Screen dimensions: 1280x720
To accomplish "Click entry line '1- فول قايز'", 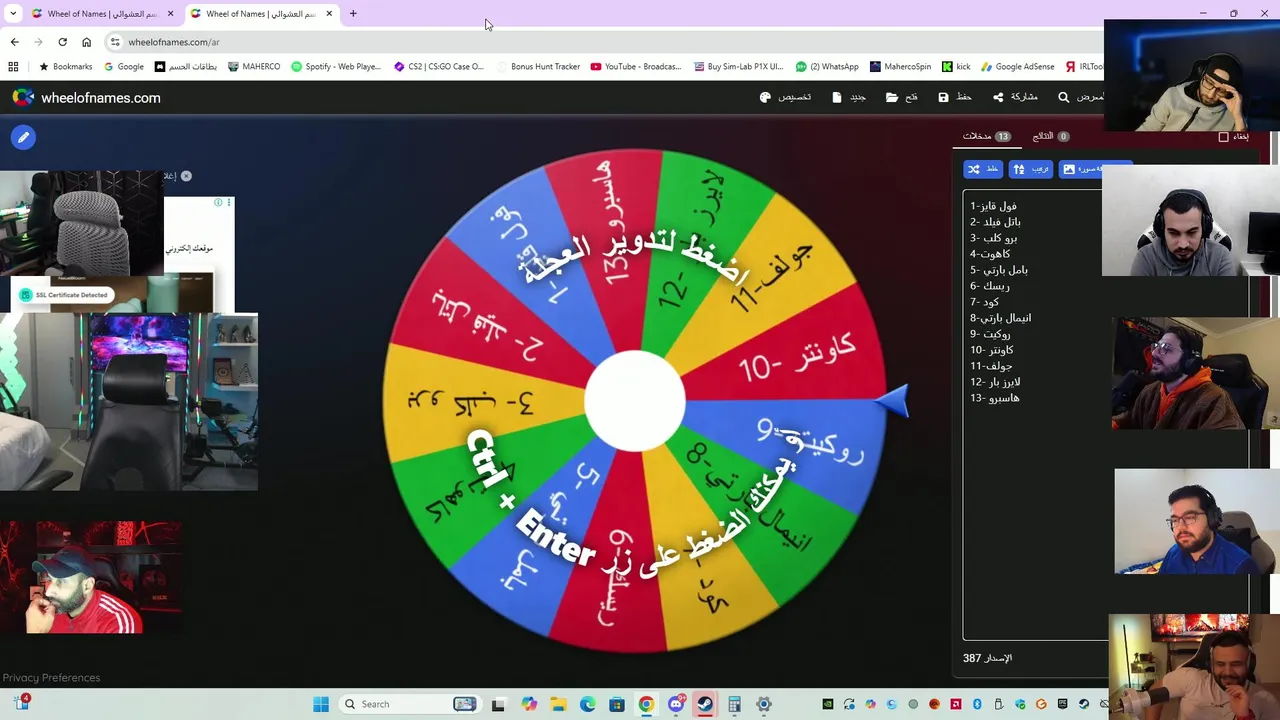I will (993, 206).
